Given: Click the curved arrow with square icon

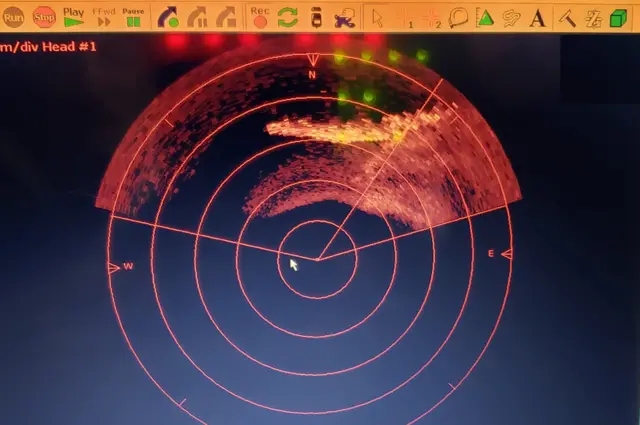Looking at the screenshot, I should (x=227, y=17).
